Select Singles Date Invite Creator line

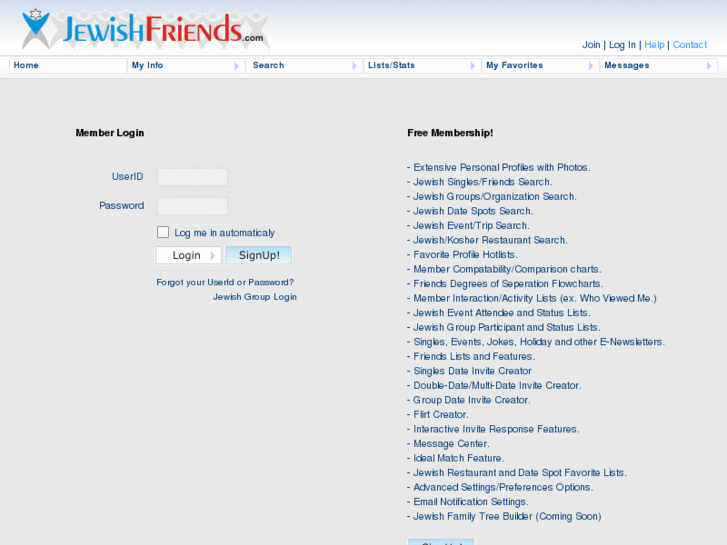469,371
